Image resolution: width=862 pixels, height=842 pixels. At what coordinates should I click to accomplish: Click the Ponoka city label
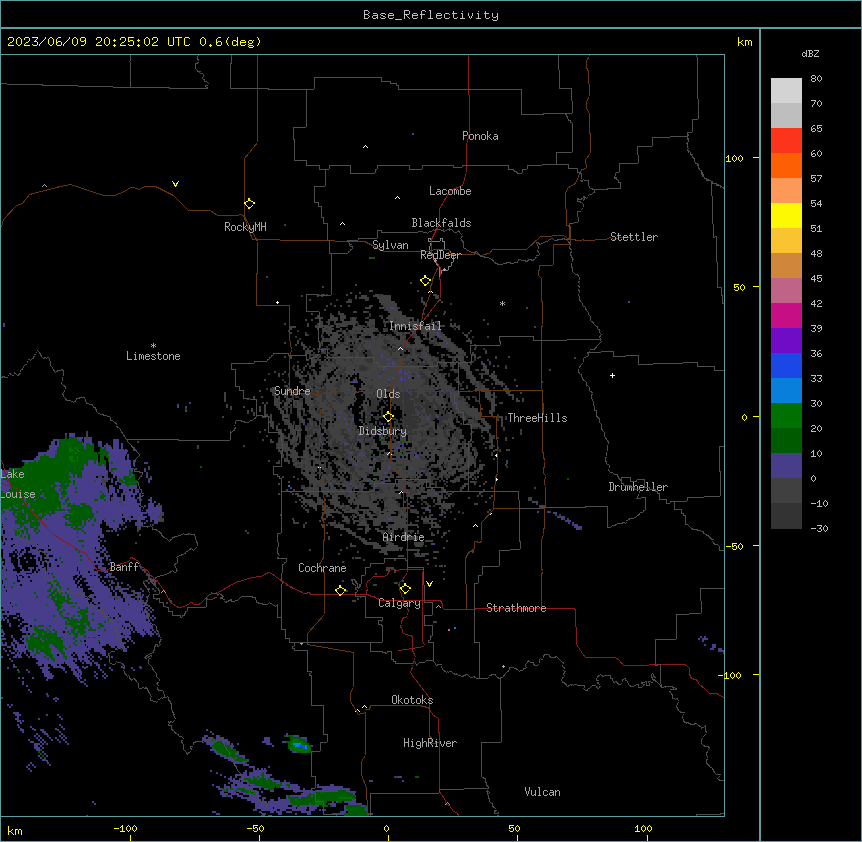[480, 136]
